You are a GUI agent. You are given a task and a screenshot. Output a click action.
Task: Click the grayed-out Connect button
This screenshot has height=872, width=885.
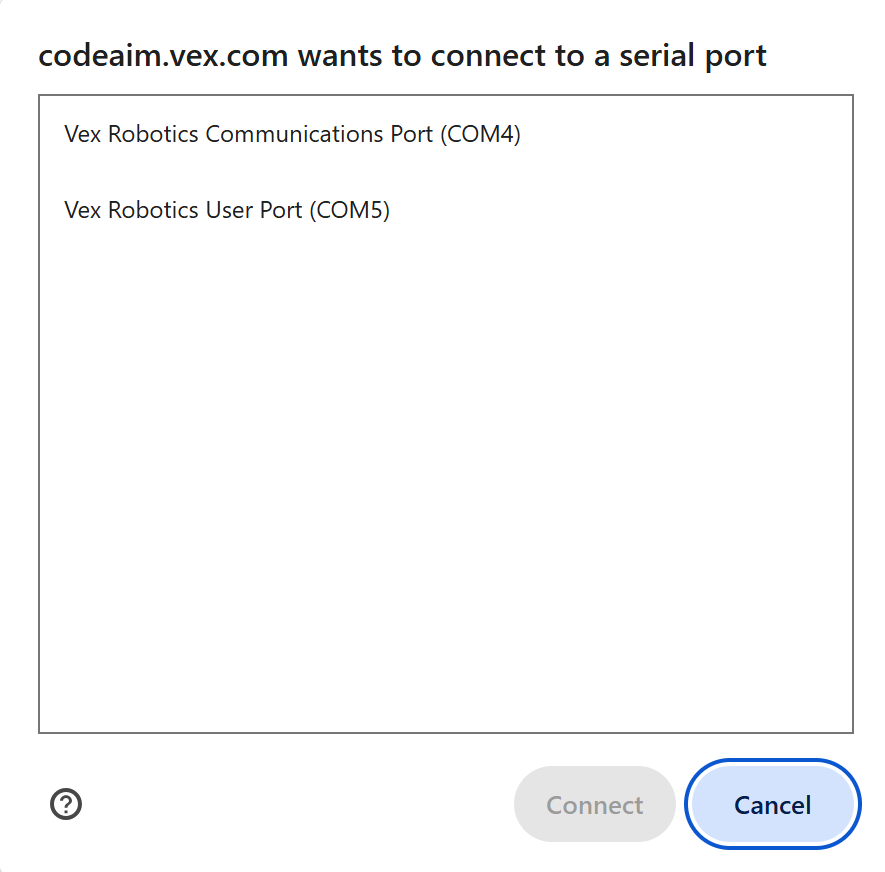click(594, 804)
